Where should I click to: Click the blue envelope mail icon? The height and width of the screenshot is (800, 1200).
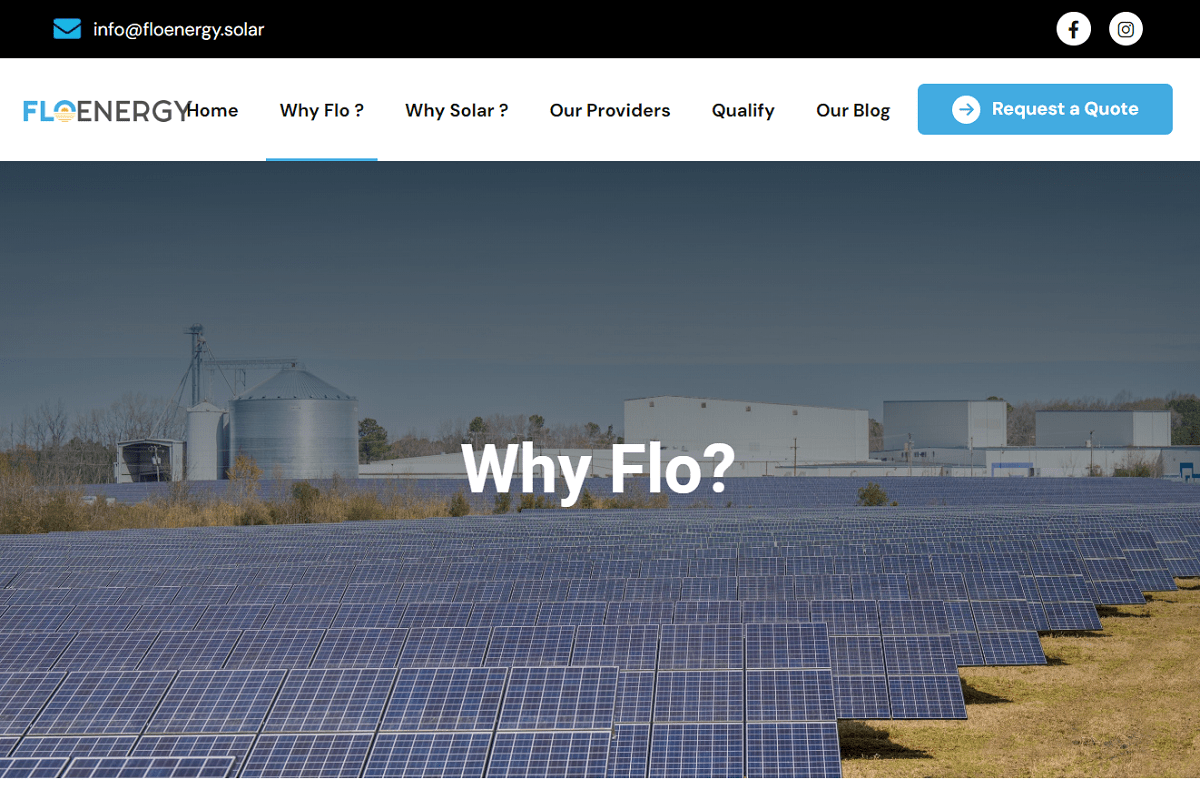point(67,29)
